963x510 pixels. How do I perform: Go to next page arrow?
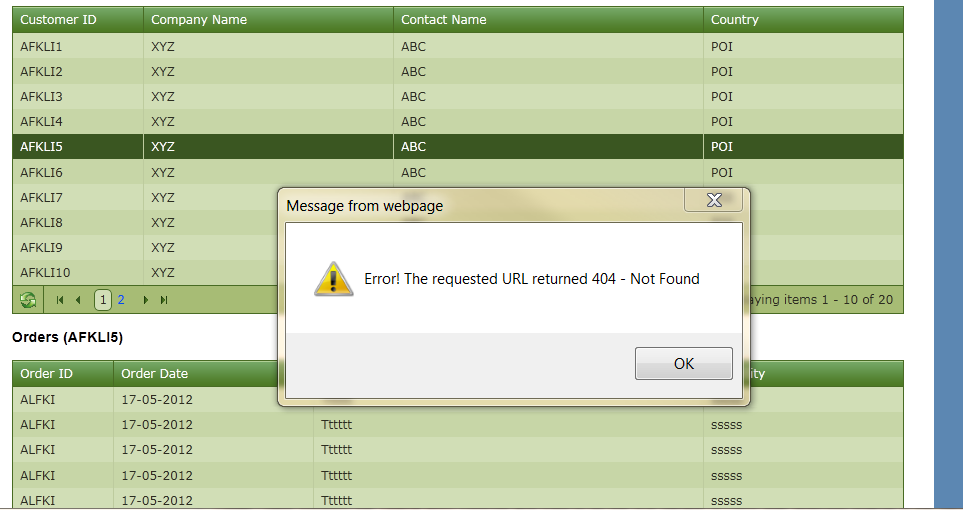146,300
